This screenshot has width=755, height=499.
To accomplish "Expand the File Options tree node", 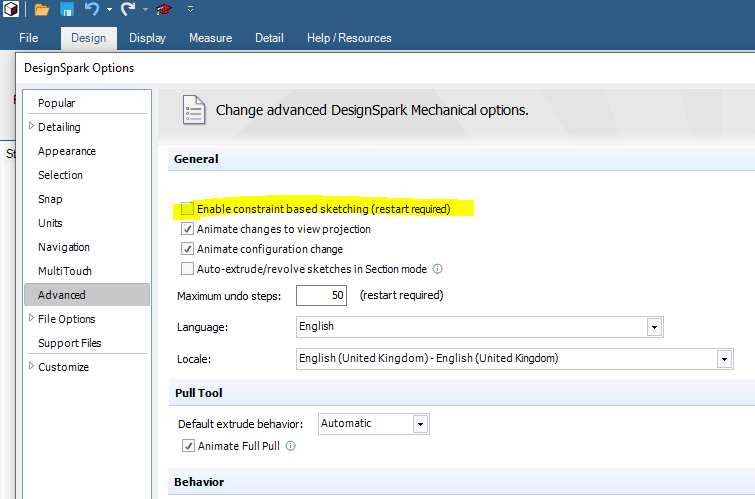I will coord(31,318).
